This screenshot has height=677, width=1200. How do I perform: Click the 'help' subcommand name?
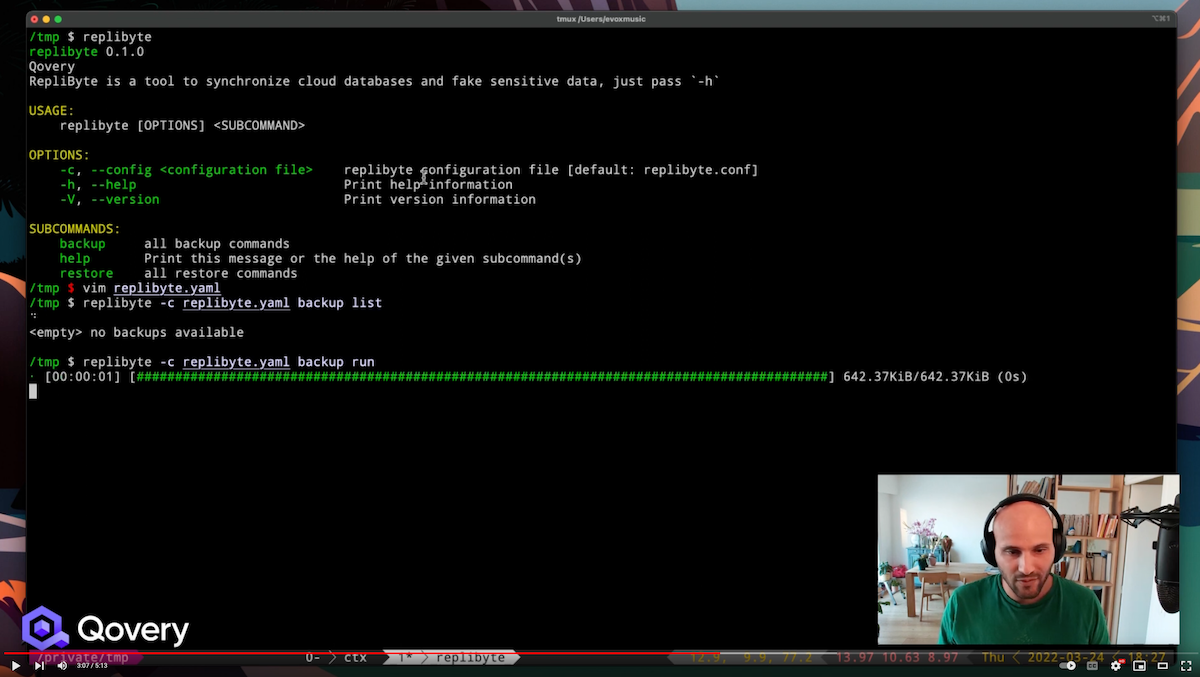point(75,258)
